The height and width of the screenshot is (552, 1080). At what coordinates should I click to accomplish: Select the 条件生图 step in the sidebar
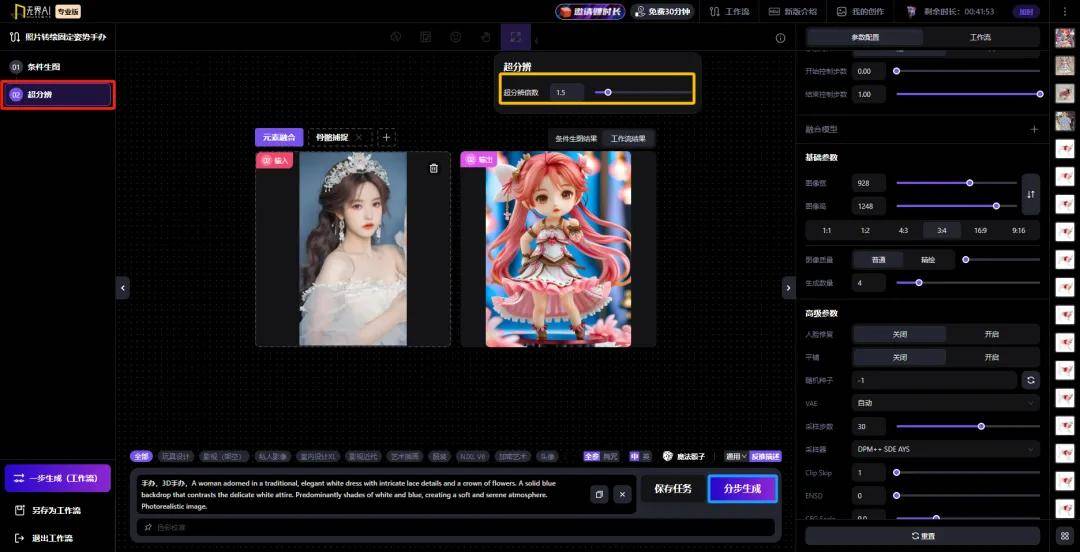pyautogui.click(x=44, y=67)
